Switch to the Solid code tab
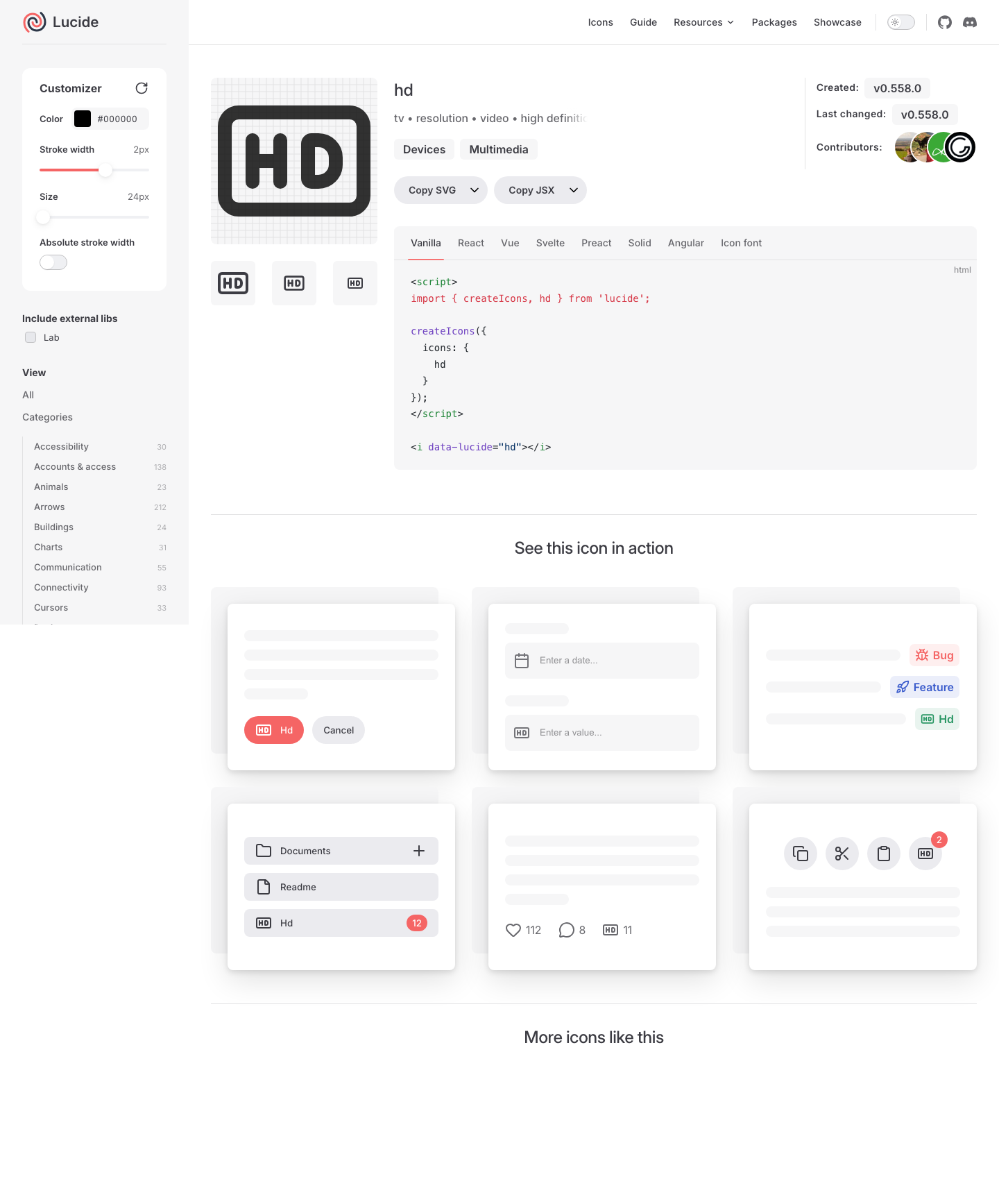 (640, 243)
